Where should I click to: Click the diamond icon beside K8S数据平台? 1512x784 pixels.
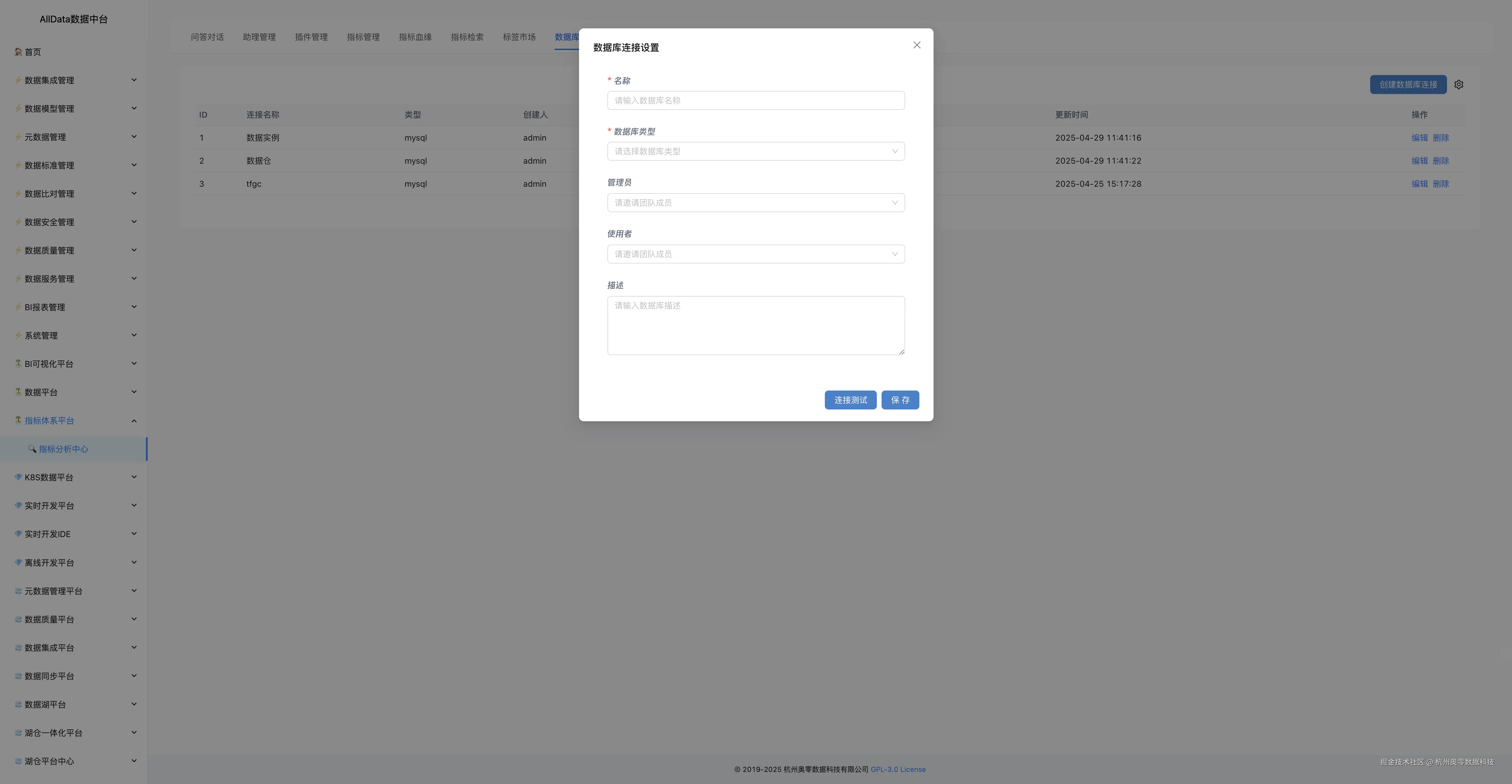click(x=18, y=477)
